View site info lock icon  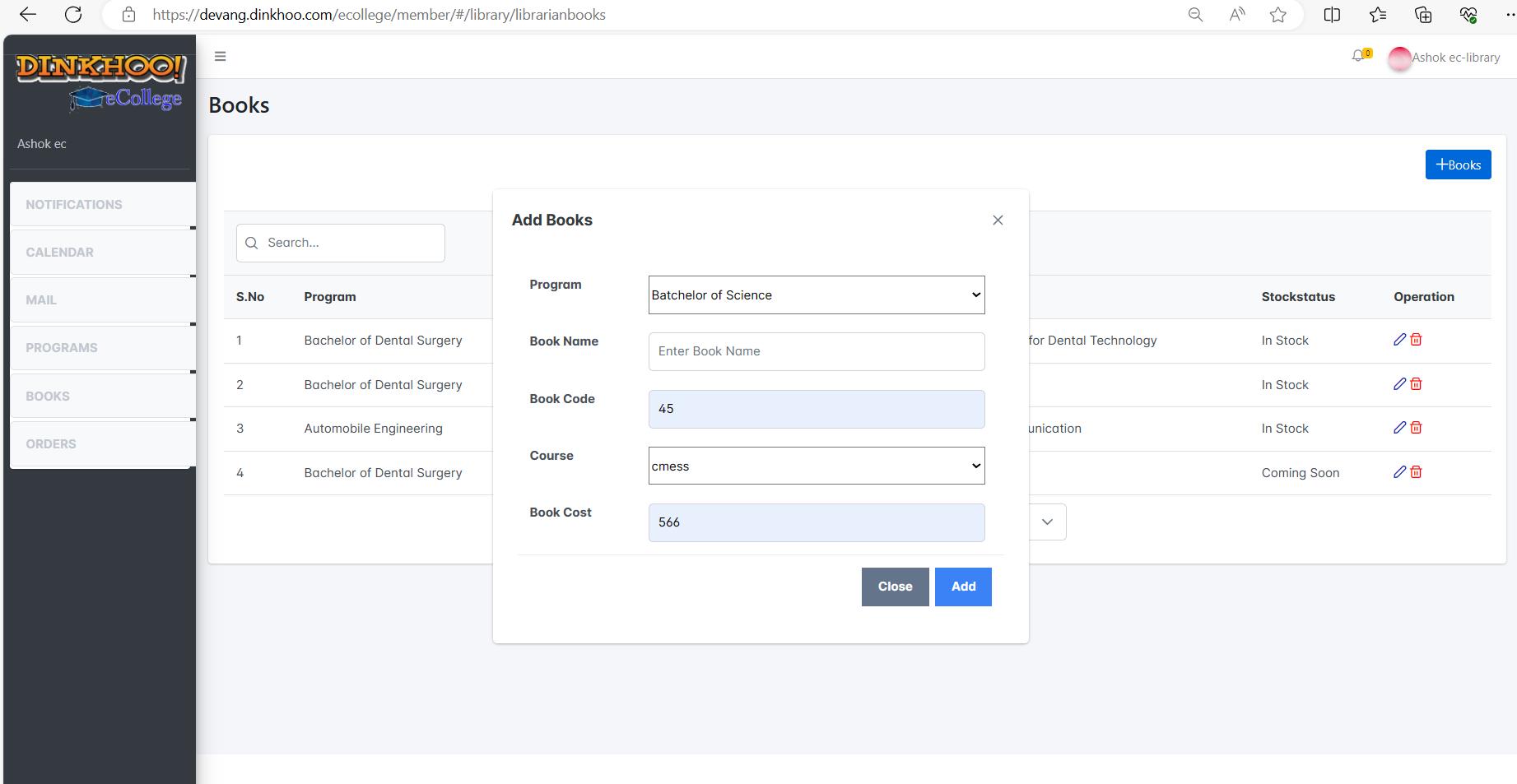(x=128, y=15)
